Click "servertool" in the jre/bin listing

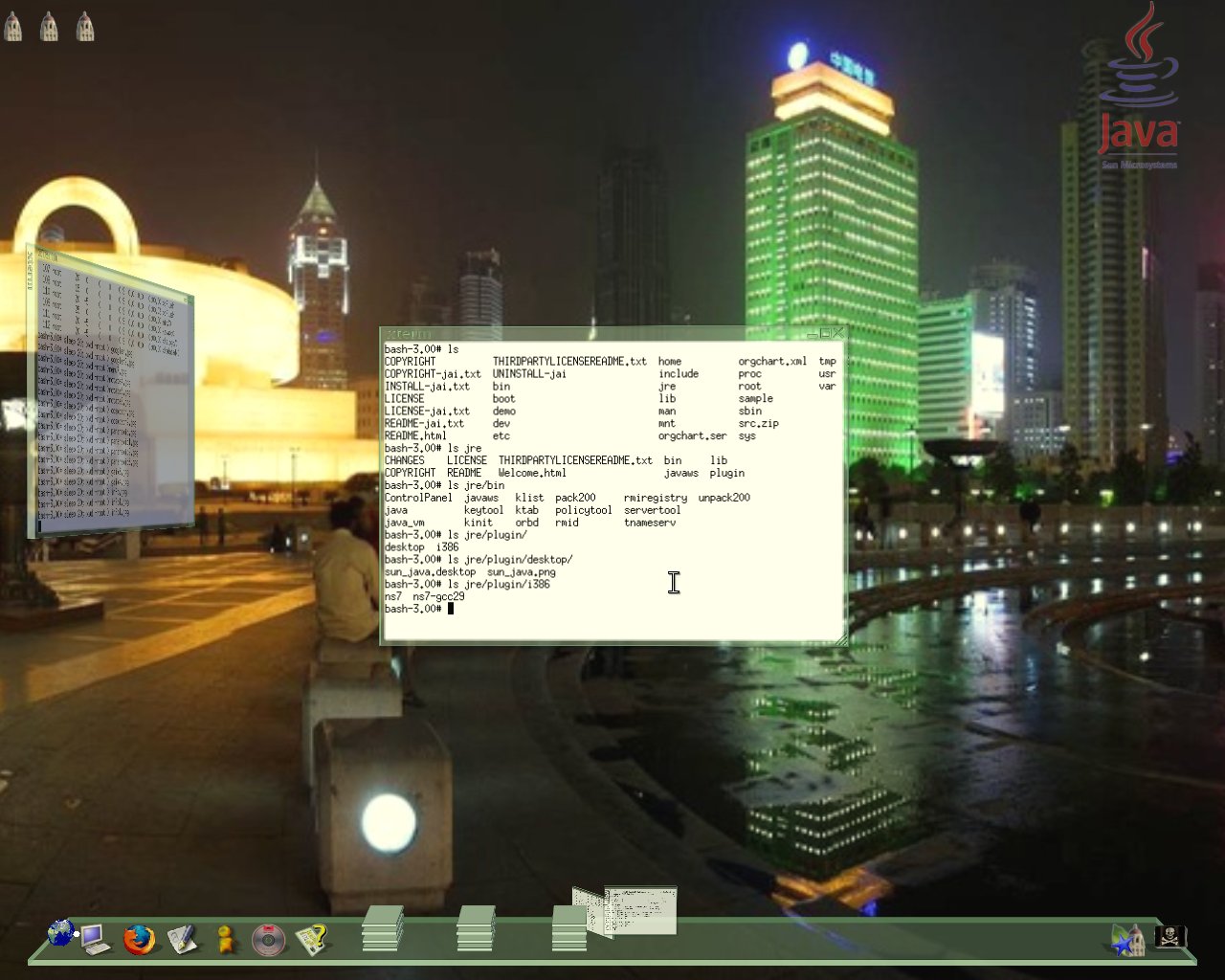(x=652, y=510)
